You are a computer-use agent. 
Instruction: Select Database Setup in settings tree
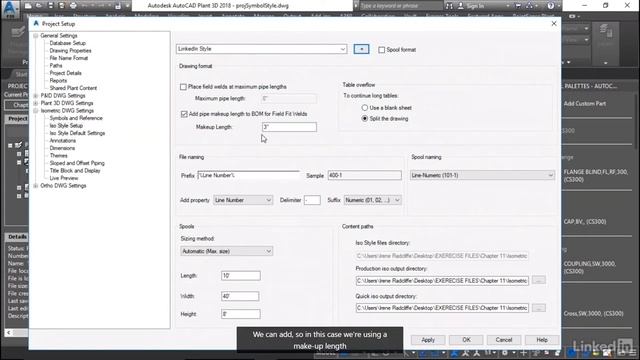pyautogui.click(x=67, y=43)
